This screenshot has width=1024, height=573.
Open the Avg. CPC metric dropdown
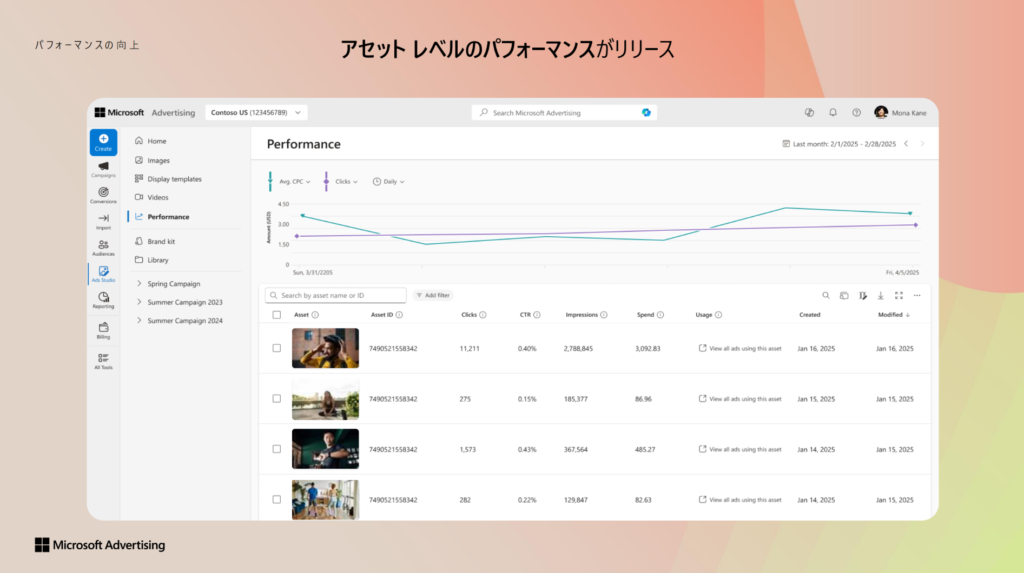[x=295, y=182]
